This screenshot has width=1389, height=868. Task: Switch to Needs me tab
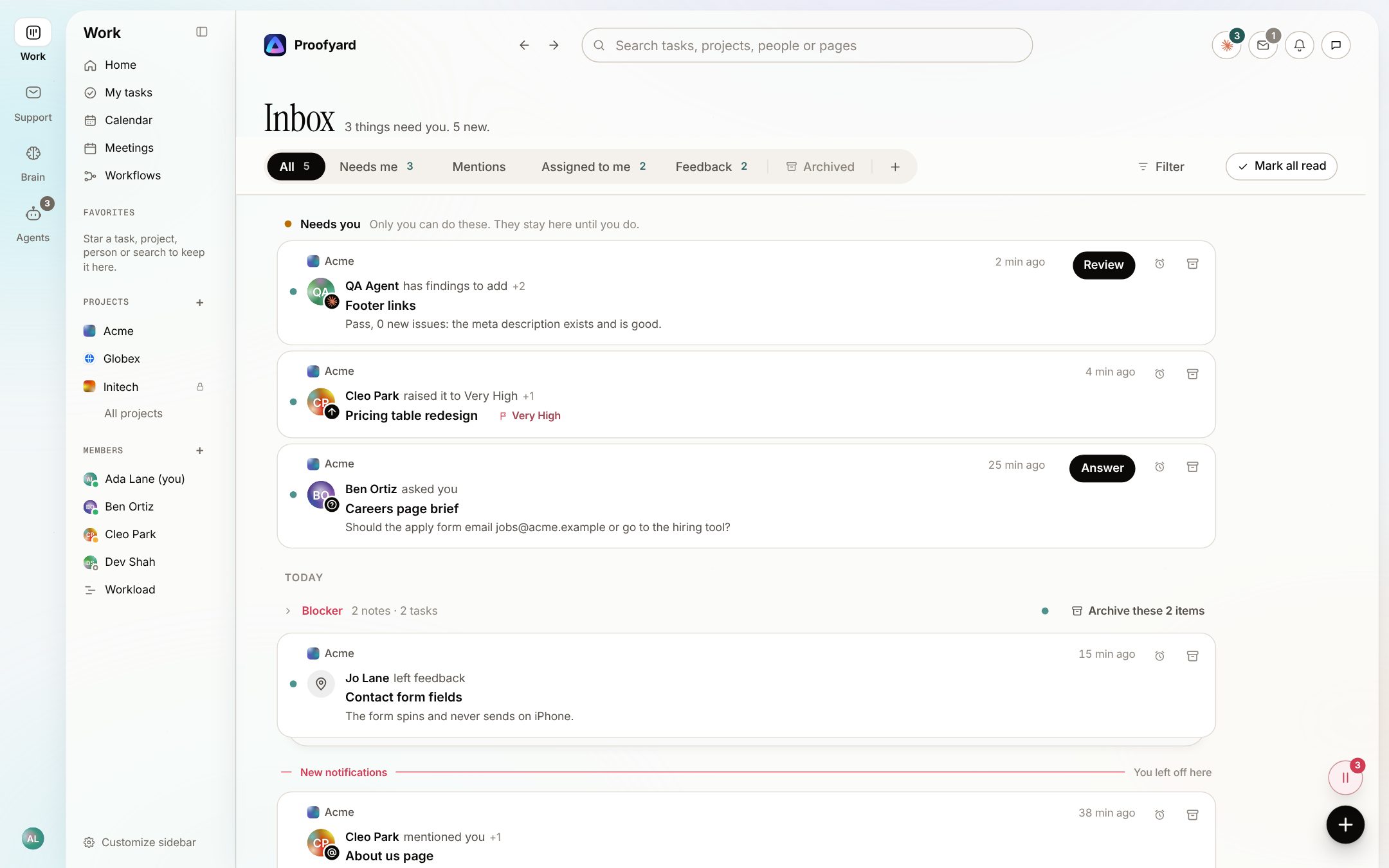click(377, 167)
